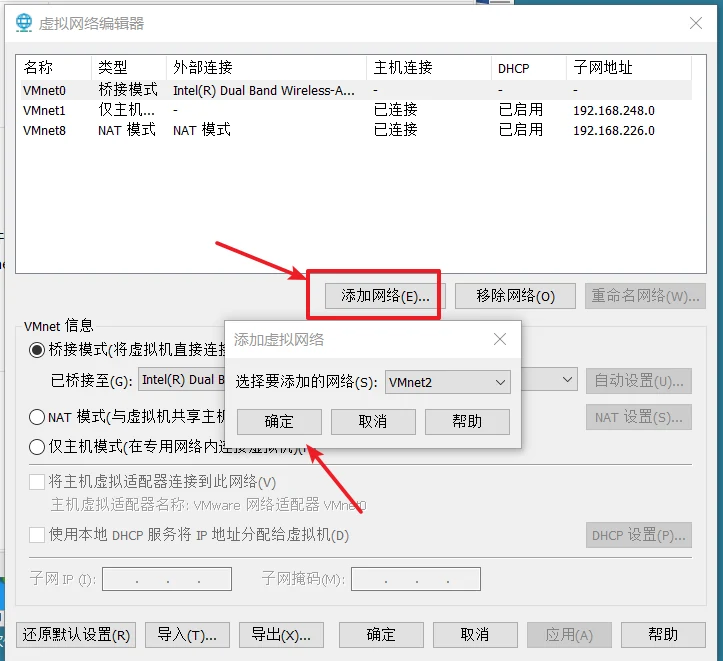Click the 名称 column header
723x661 pixels.
[x=54, y=68]
